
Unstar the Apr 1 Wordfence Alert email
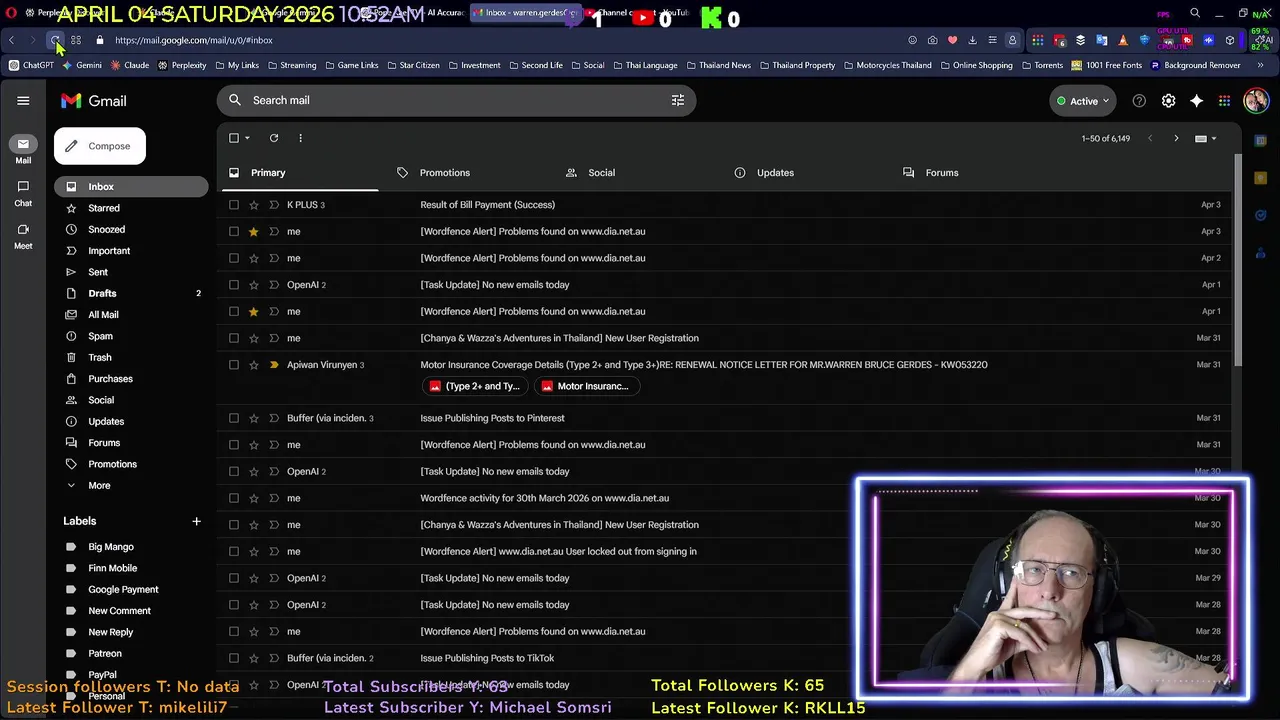(253, 311)
